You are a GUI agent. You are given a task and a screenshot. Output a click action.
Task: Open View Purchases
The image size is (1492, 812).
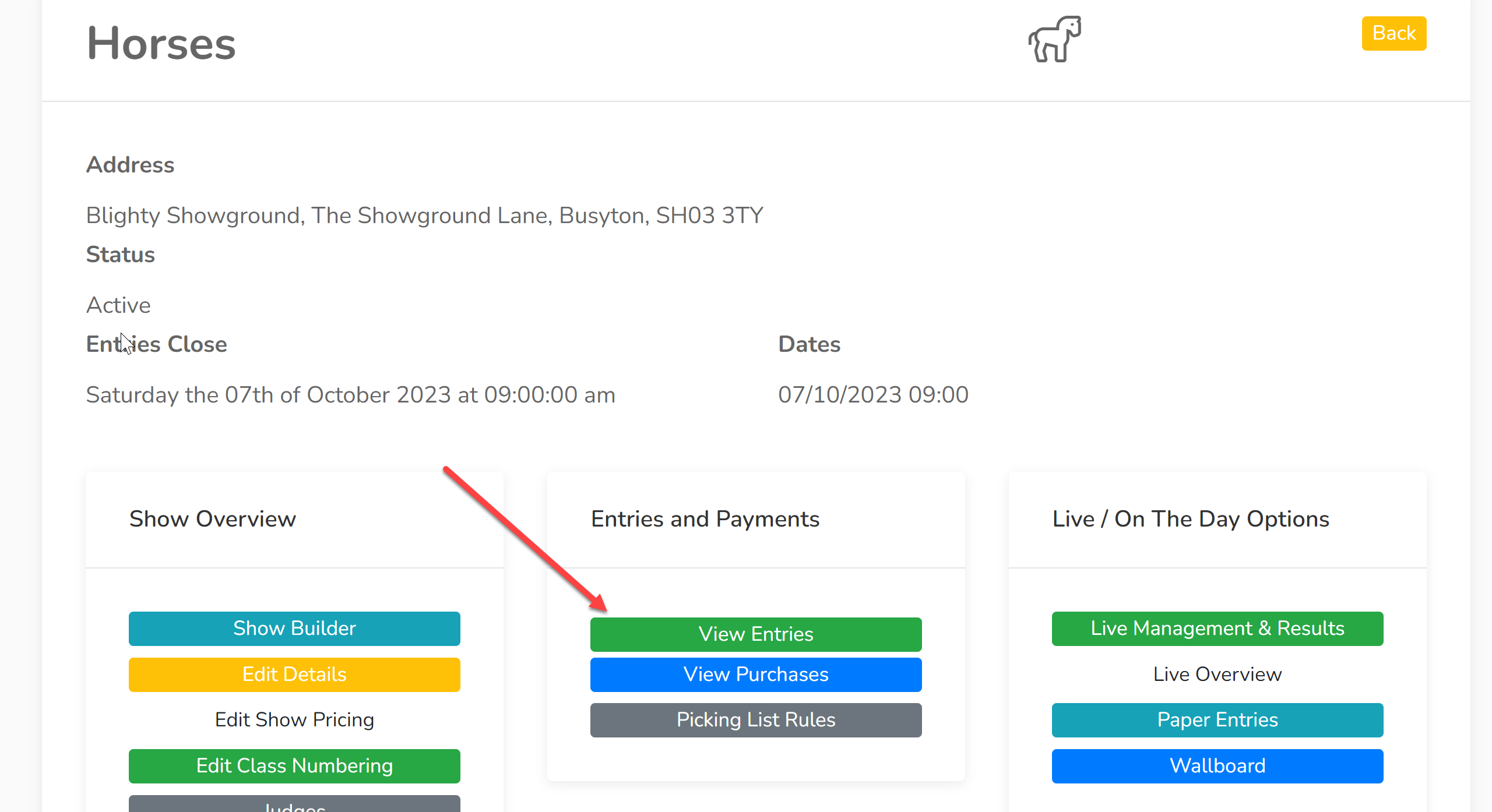[x=756, y=674]
